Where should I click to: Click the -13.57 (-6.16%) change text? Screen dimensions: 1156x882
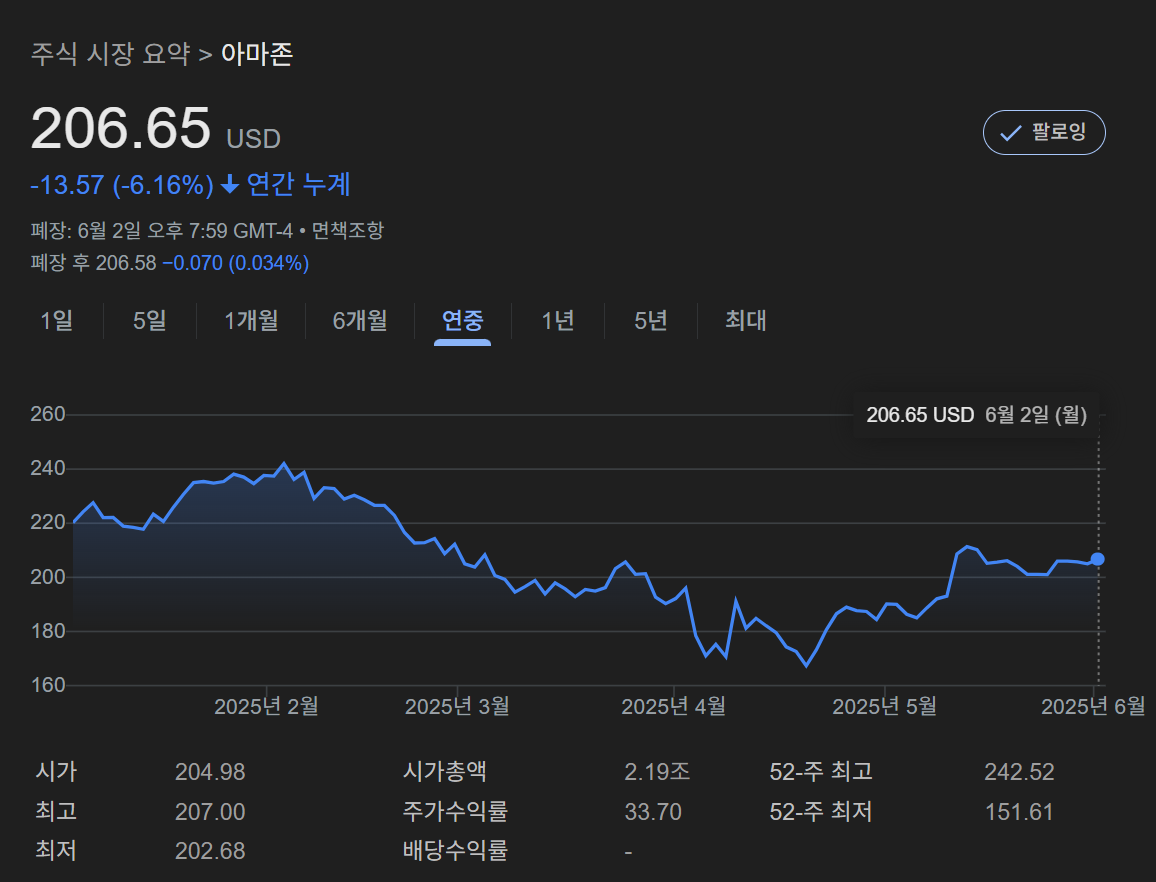click(x=122, y=184)
